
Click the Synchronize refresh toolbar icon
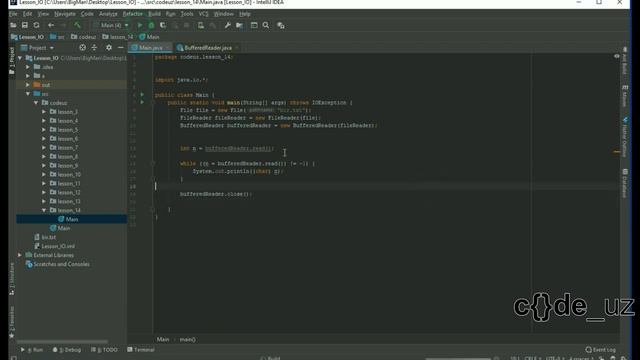(x=36, y=25)
